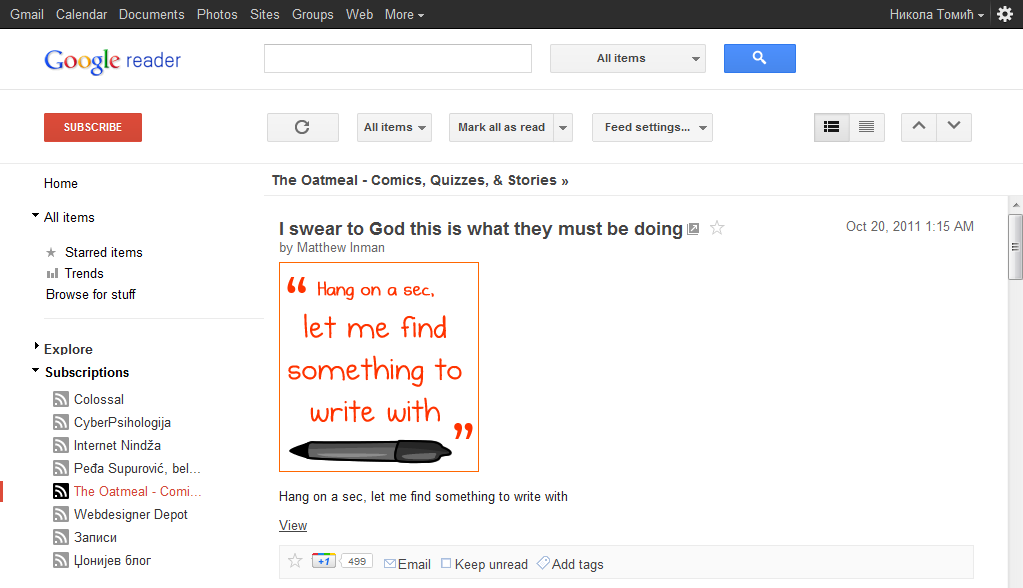Click the Colossal feed RSS icon
Viewport: 1023px width, 588px height.
61,399
